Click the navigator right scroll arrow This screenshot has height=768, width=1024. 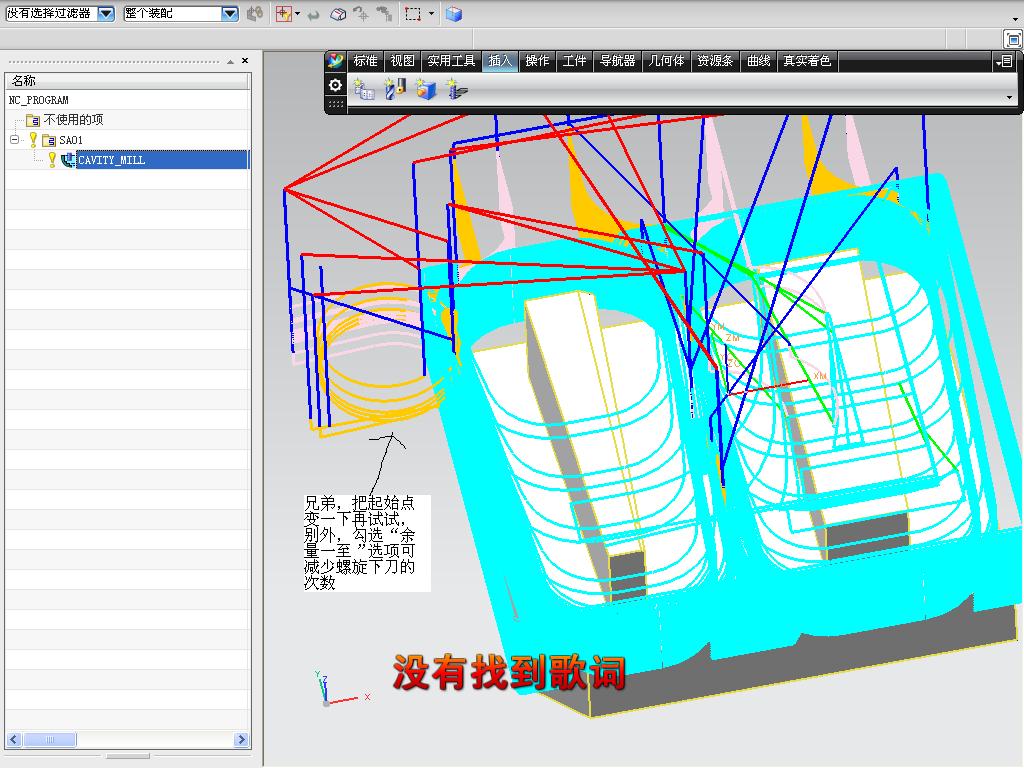pos(241,739)
